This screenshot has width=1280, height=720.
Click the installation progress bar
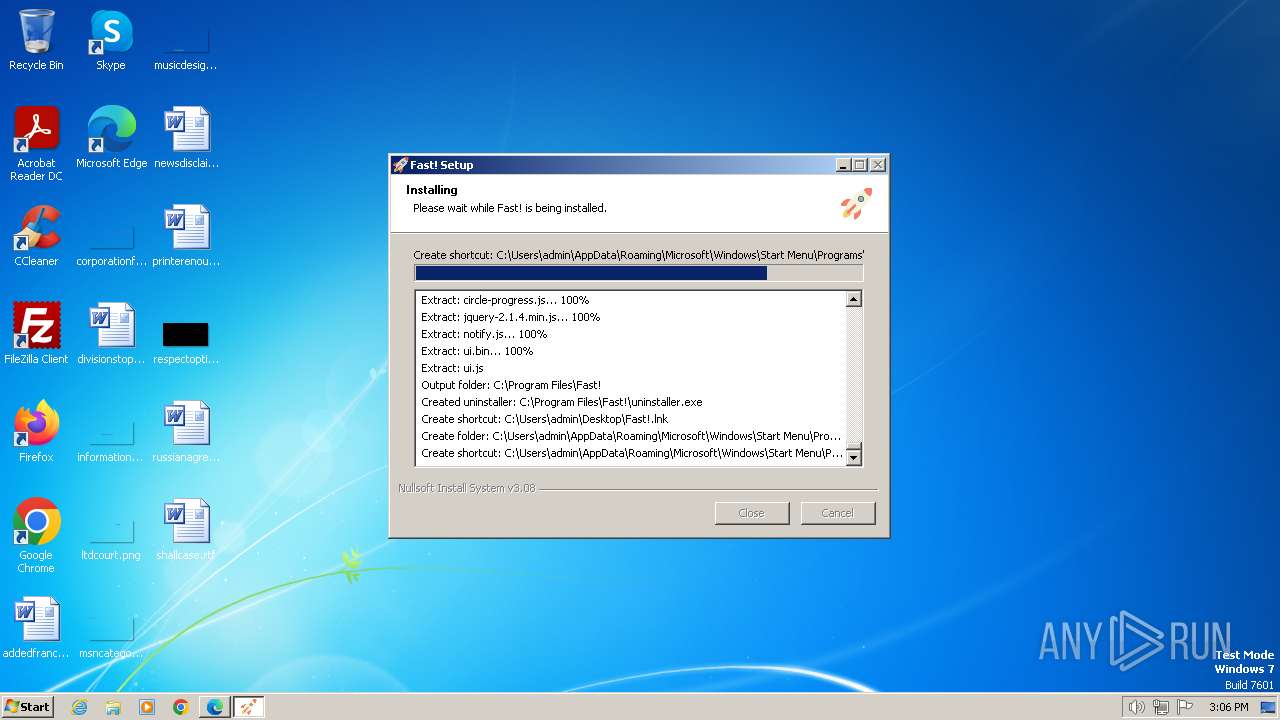tap(638, 273)
